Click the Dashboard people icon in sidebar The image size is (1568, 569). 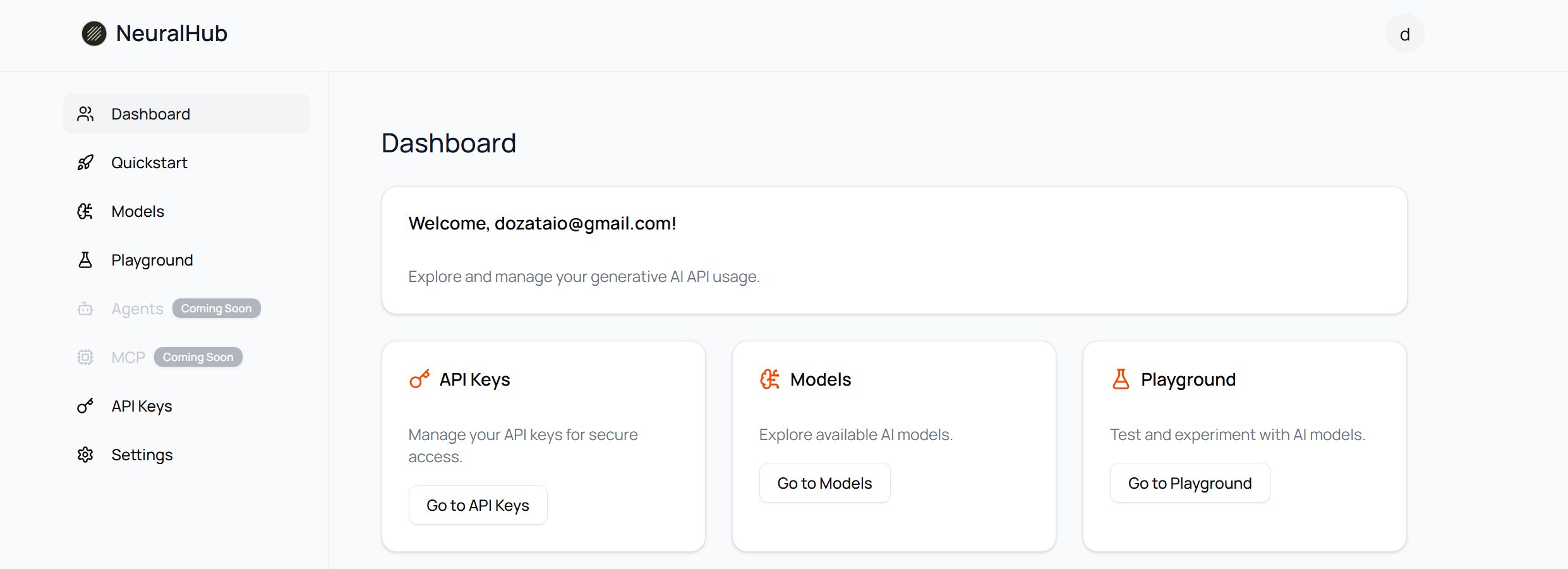(85, 114)
